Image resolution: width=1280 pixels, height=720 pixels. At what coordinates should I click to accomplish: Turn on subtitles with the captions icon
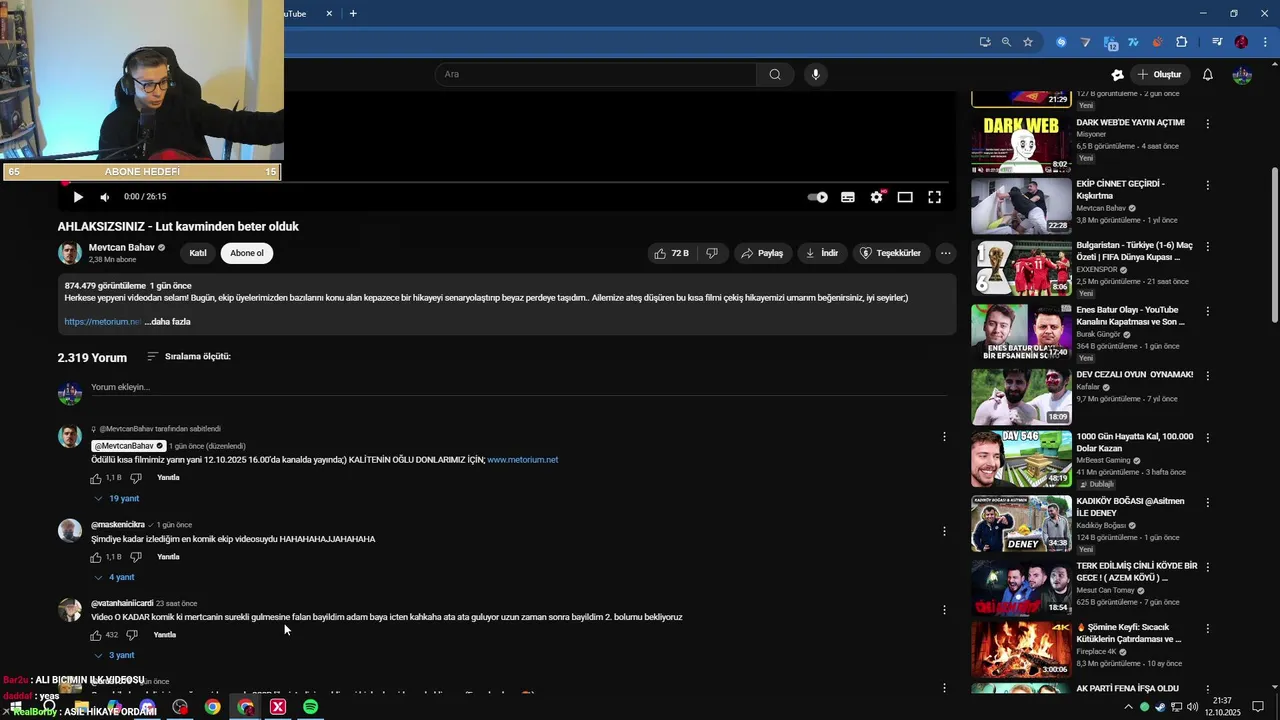click(848, 197)
